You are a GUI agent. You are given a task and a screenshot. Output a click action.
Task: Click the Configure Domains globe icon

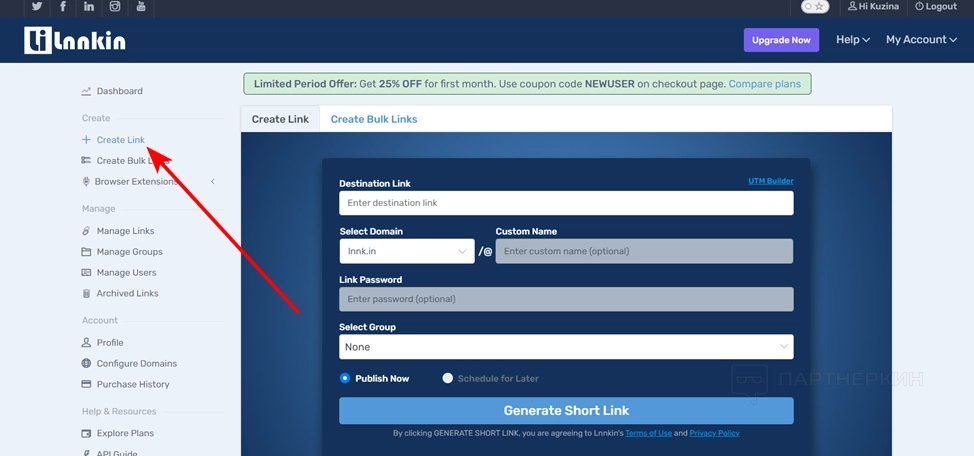(x=86, y=363)
